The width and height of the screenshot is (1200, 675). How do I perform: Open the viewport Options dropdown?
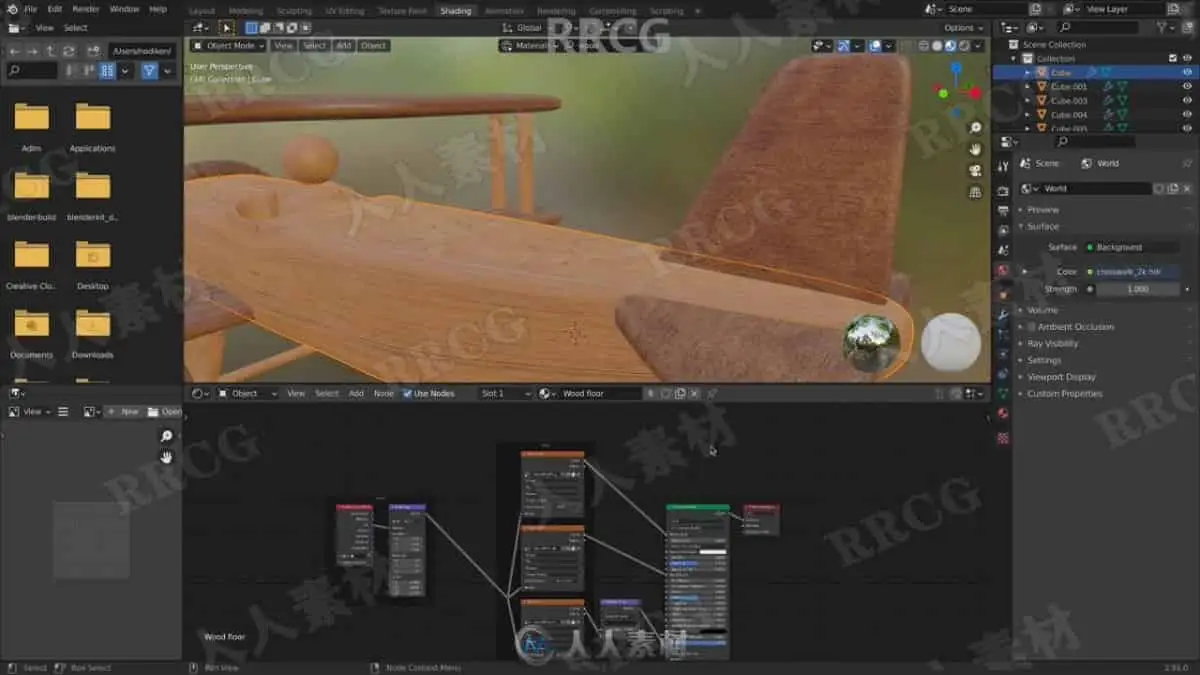[963, 28]
